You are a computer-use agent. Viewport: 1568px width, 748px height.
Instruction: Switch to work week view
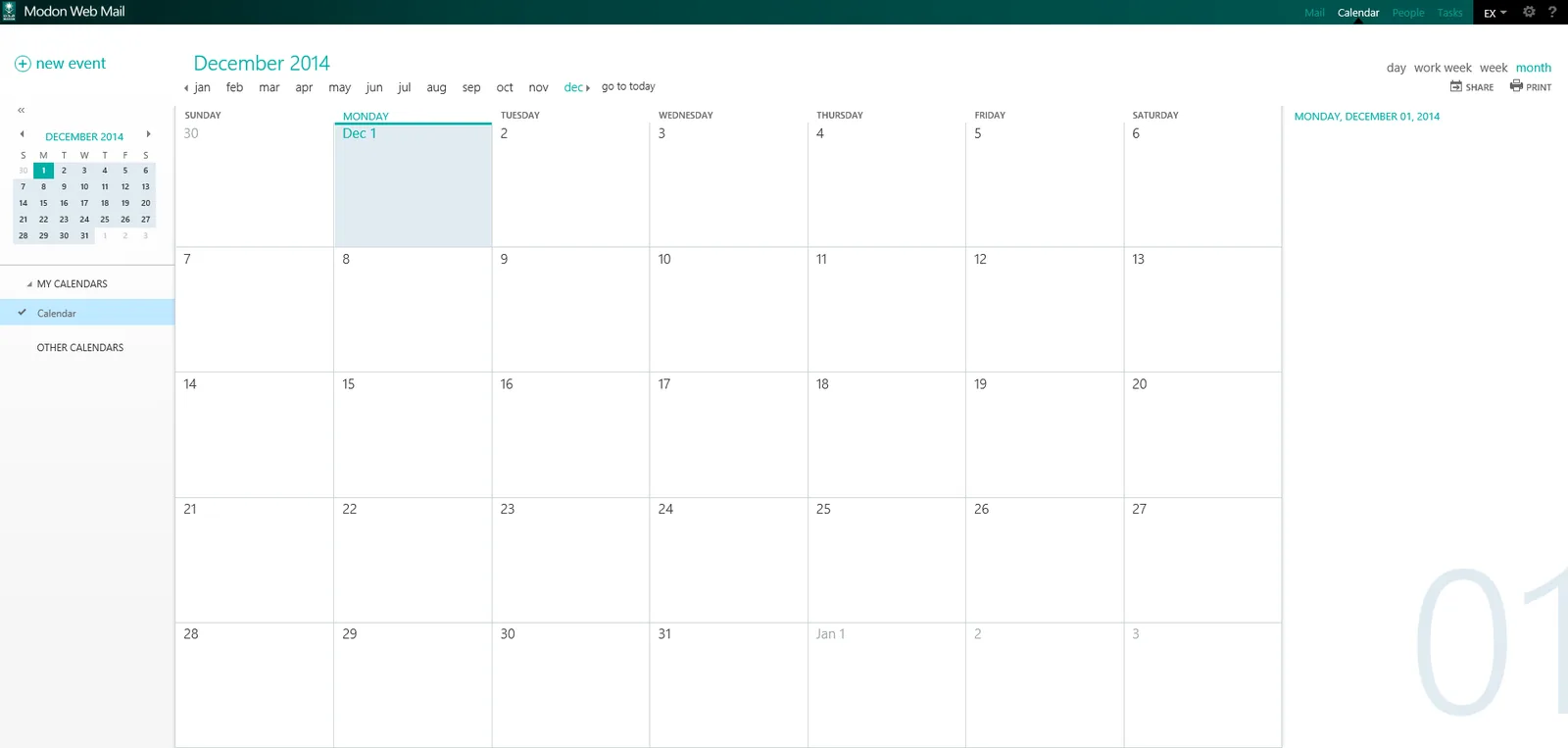(x=1443, y=68)
